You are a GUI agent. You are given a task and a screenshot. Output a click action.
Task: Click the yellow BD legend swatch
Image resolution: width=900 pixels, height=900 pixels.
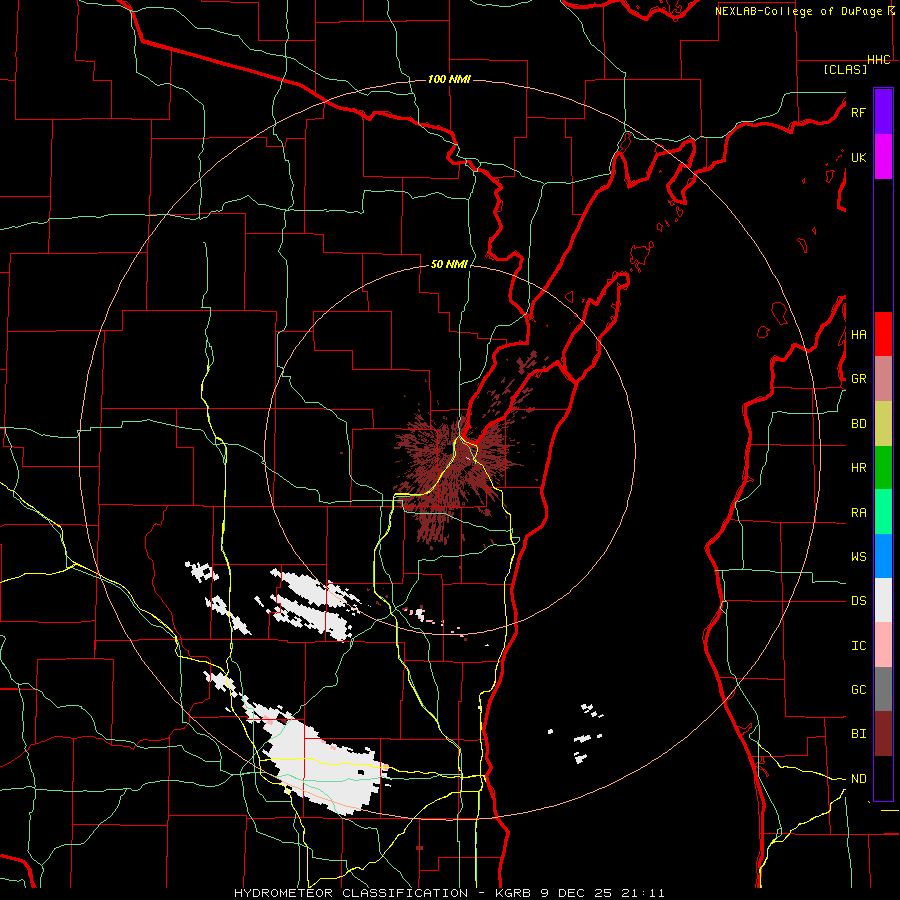pyautogui.click(x=883, y=424)
